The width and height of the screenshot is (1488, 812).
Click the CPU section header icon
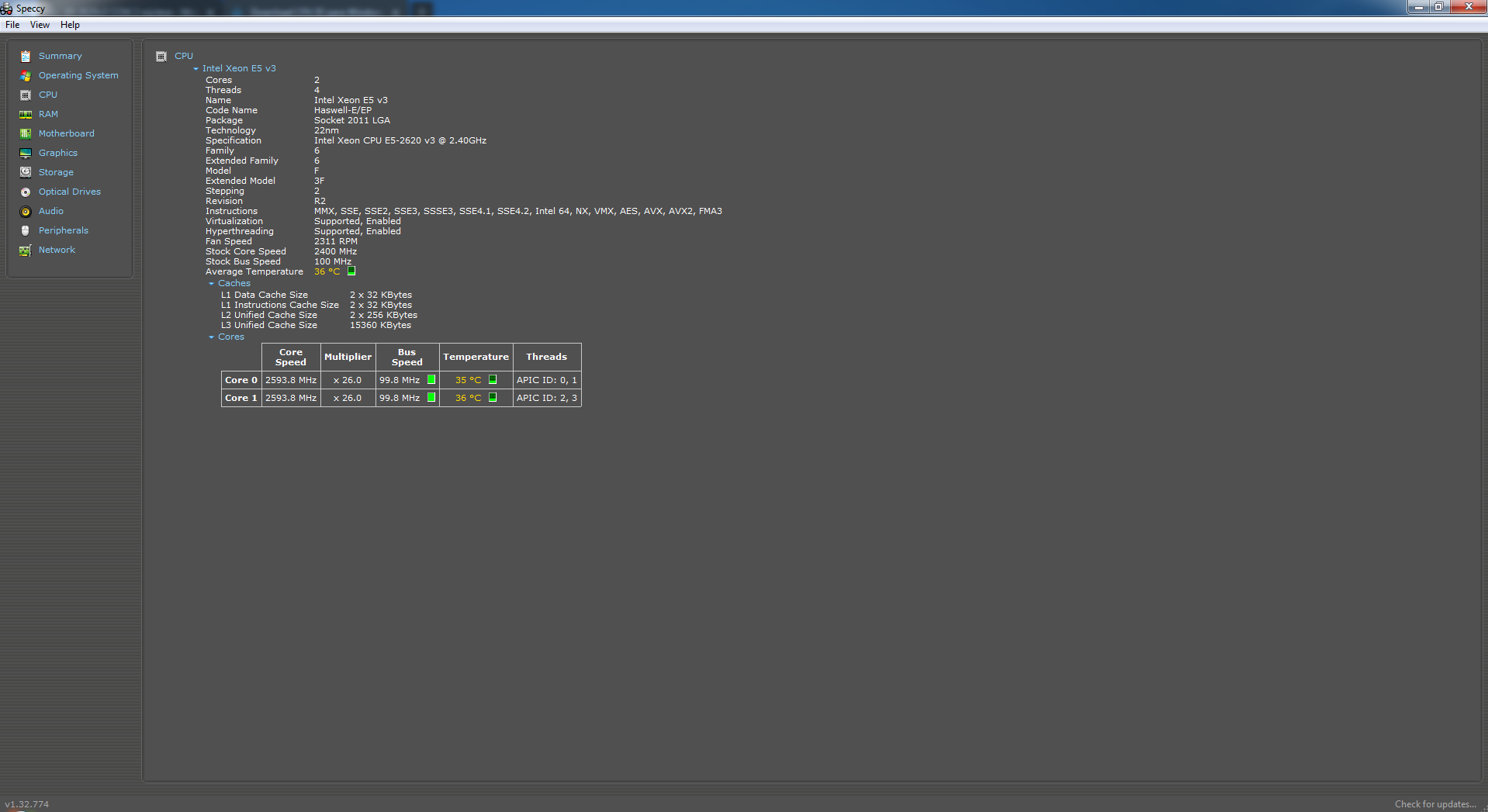(161, 56)
